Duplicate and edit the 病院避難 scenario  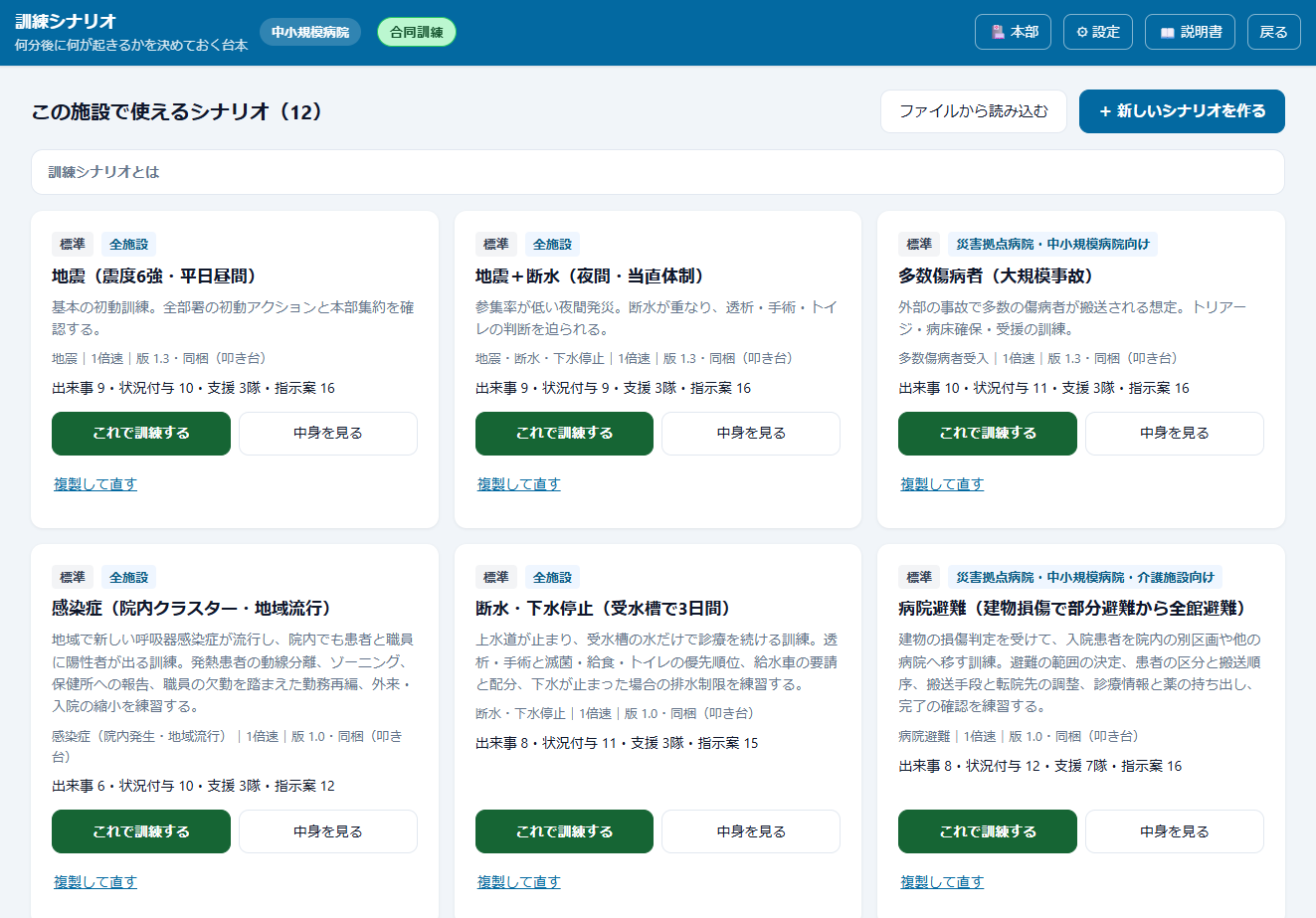[942, 882]
